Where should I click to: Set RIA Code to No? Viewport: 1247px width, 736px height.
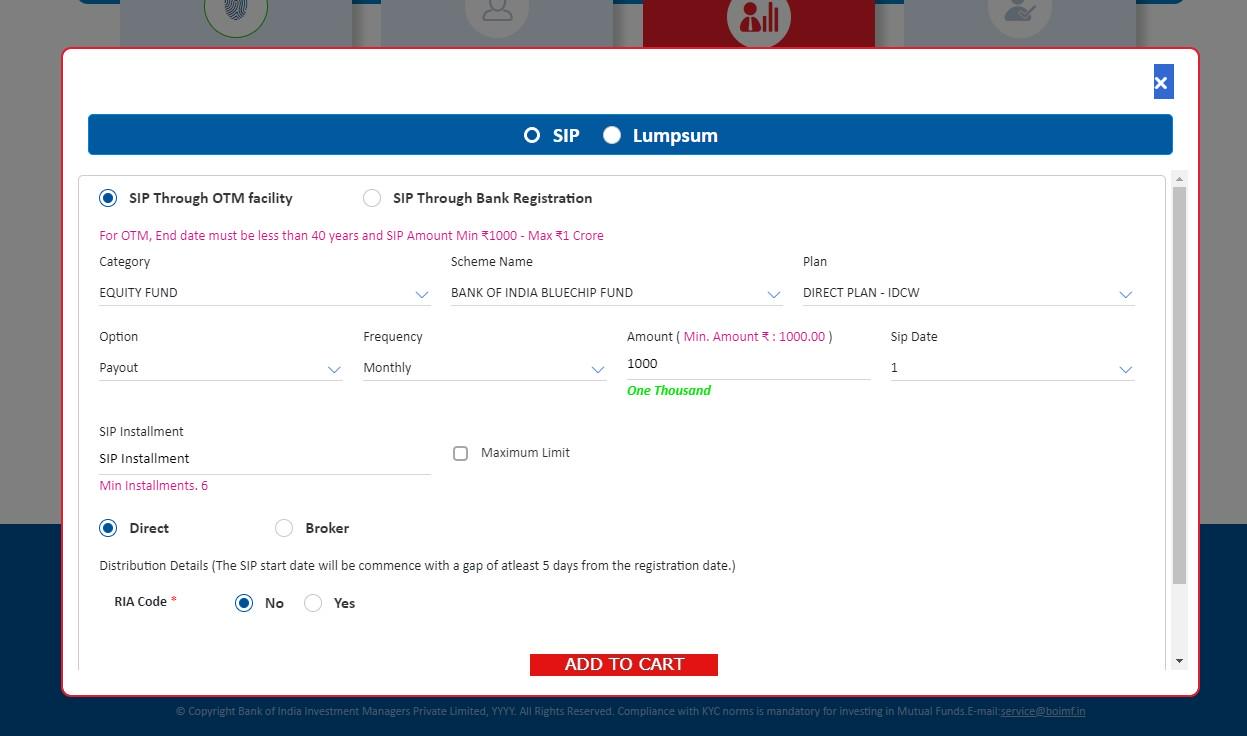pos(244,603)
